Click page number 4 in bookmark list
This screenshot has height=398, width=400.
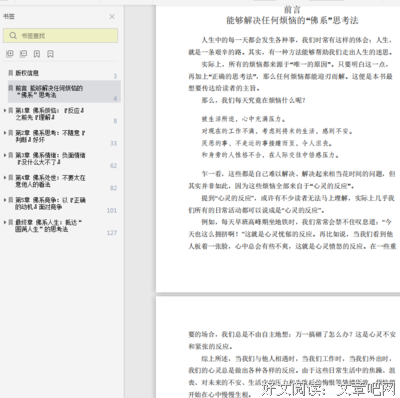[115, 98]
